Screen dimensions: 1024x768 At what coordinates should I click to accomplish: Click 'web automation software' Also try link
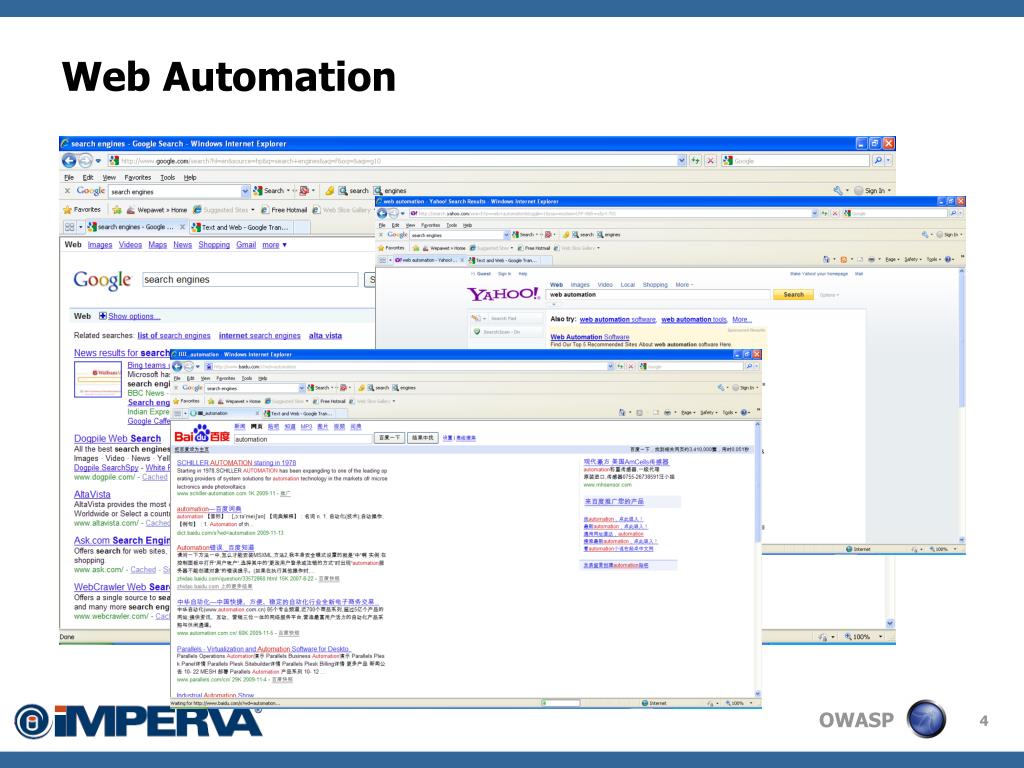pos(618,320)
